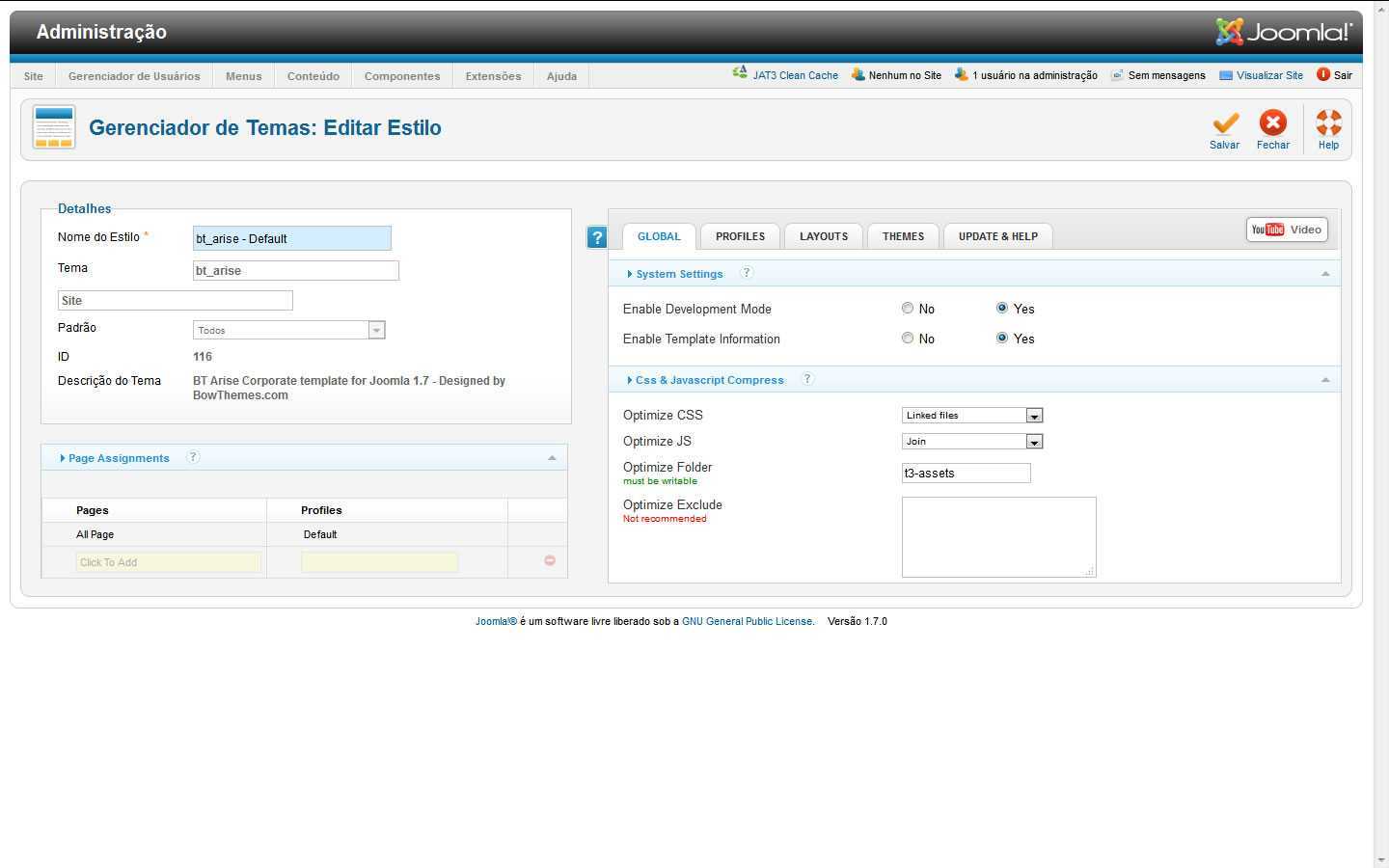
Task: Click help icon beside System Settings
Action: click(x=747, y=273)
